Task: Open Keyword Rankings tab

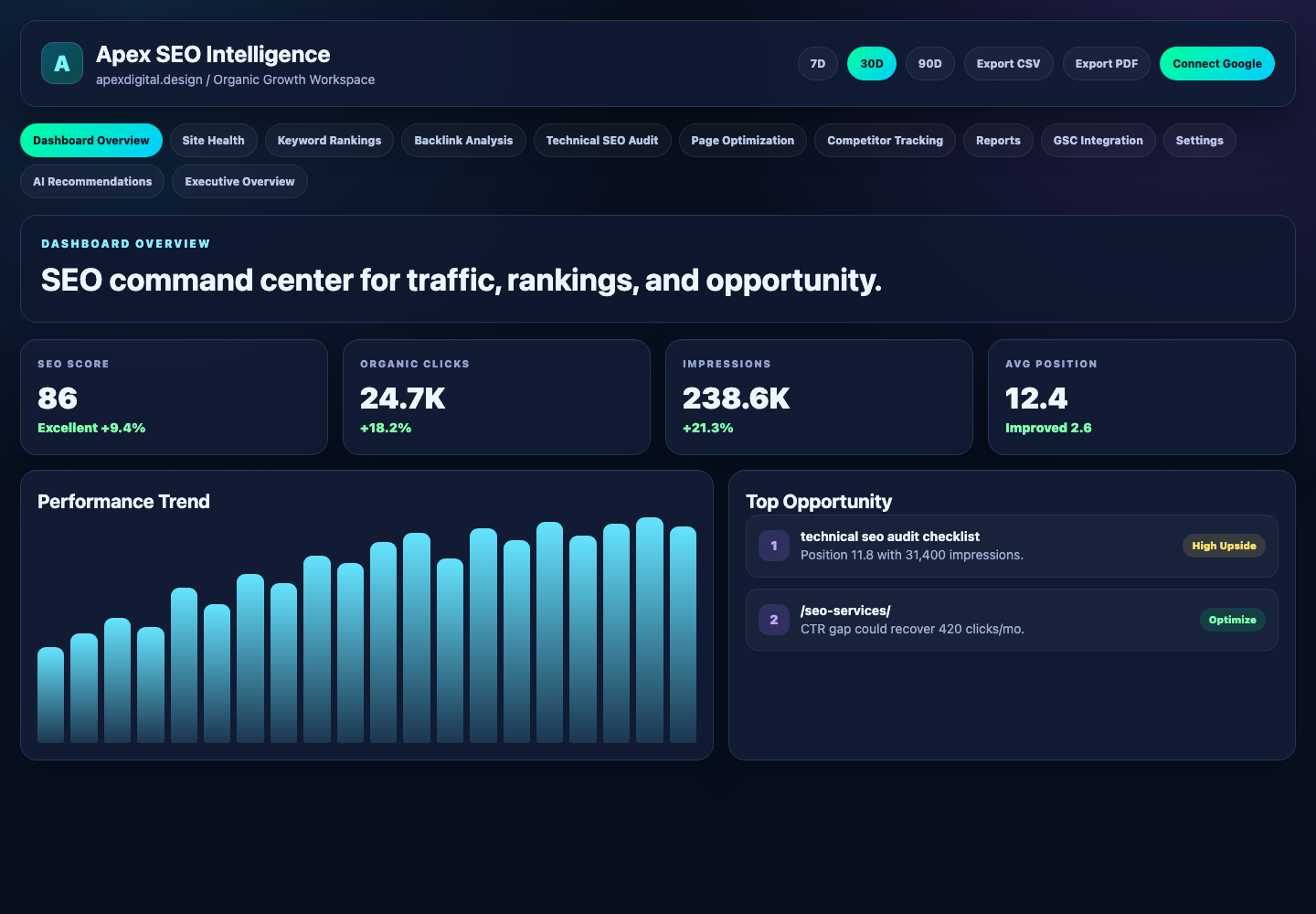Action: point(329,141)
